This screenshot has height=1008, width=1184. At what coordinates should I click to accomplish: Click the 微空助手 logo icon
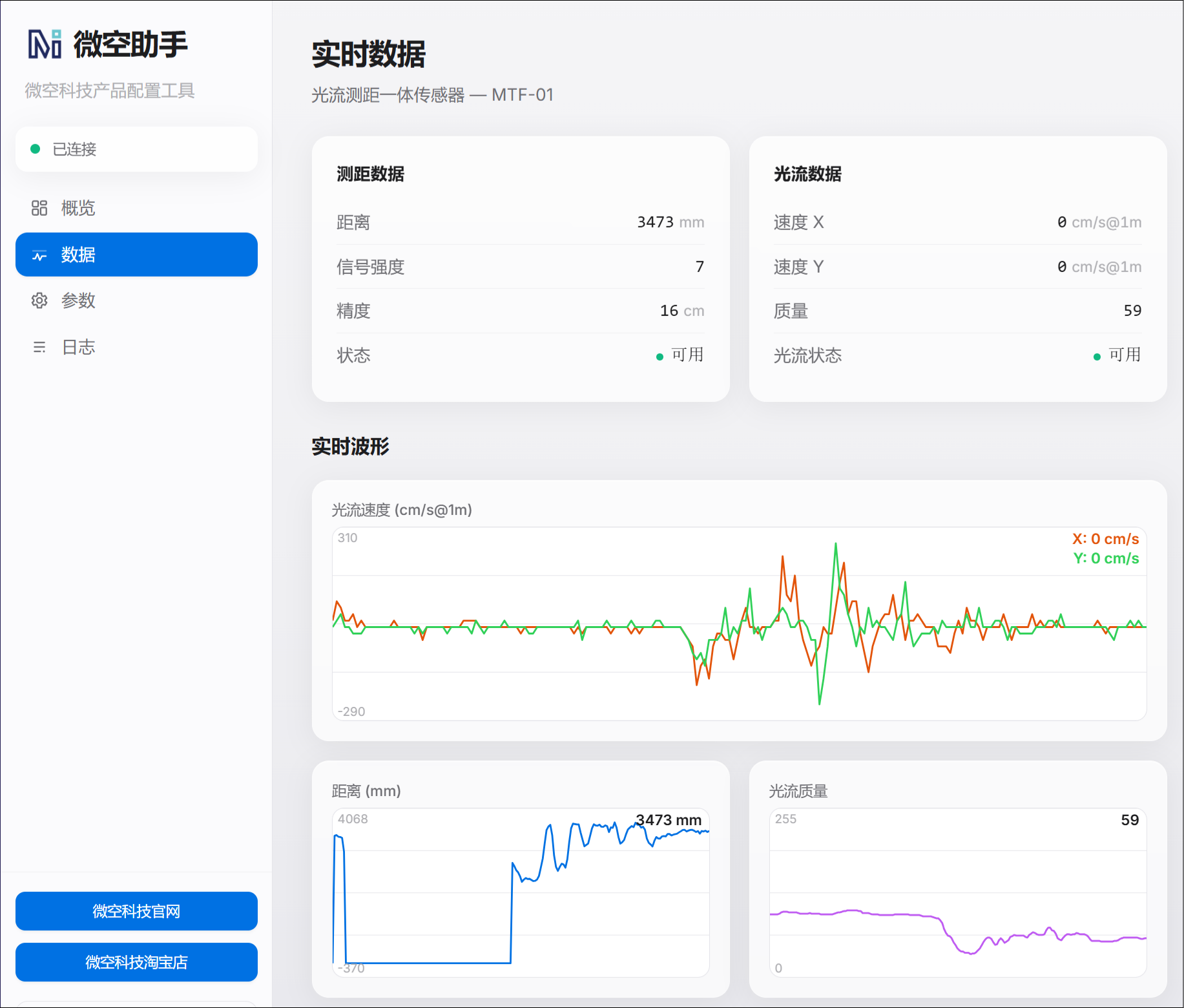click(45, 44)
